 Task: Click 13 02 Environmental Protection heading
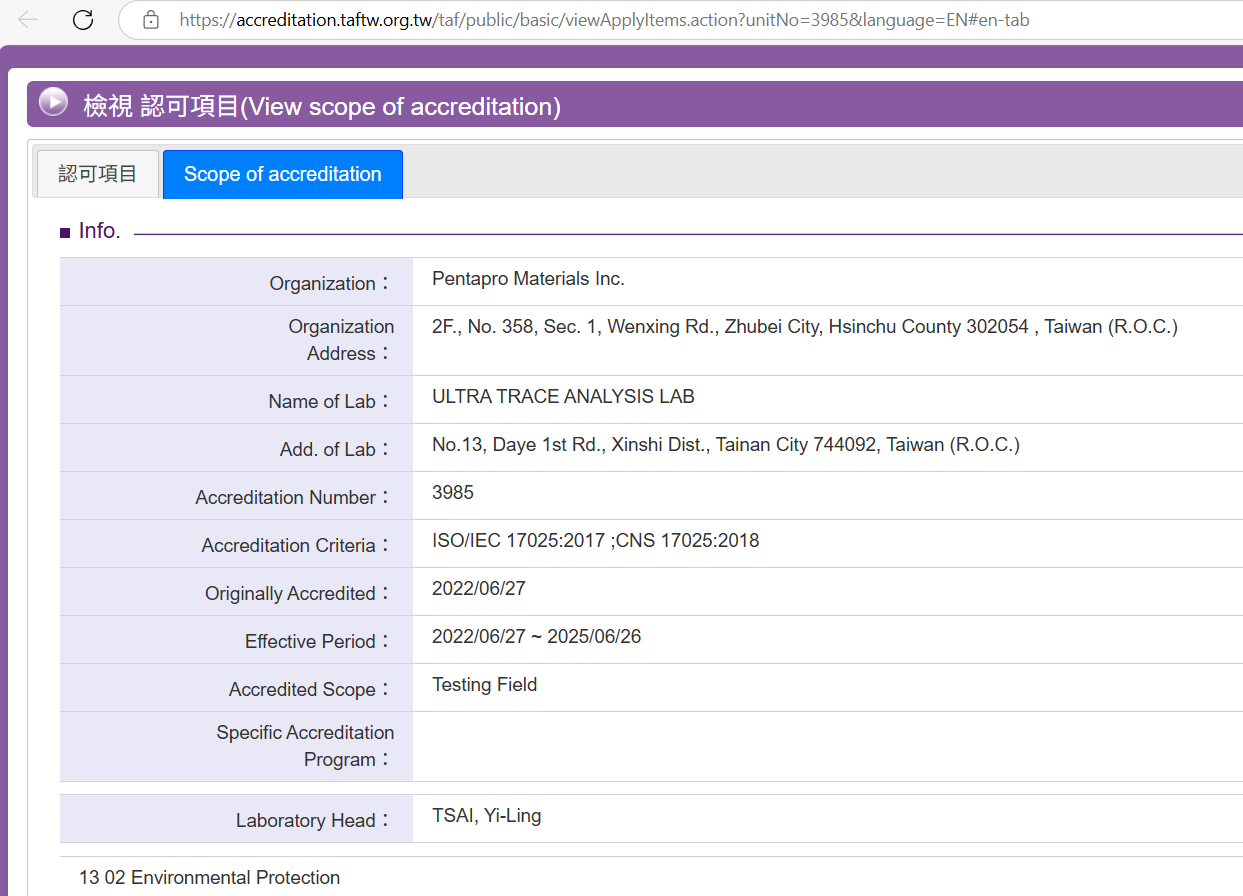click(210, 878)
